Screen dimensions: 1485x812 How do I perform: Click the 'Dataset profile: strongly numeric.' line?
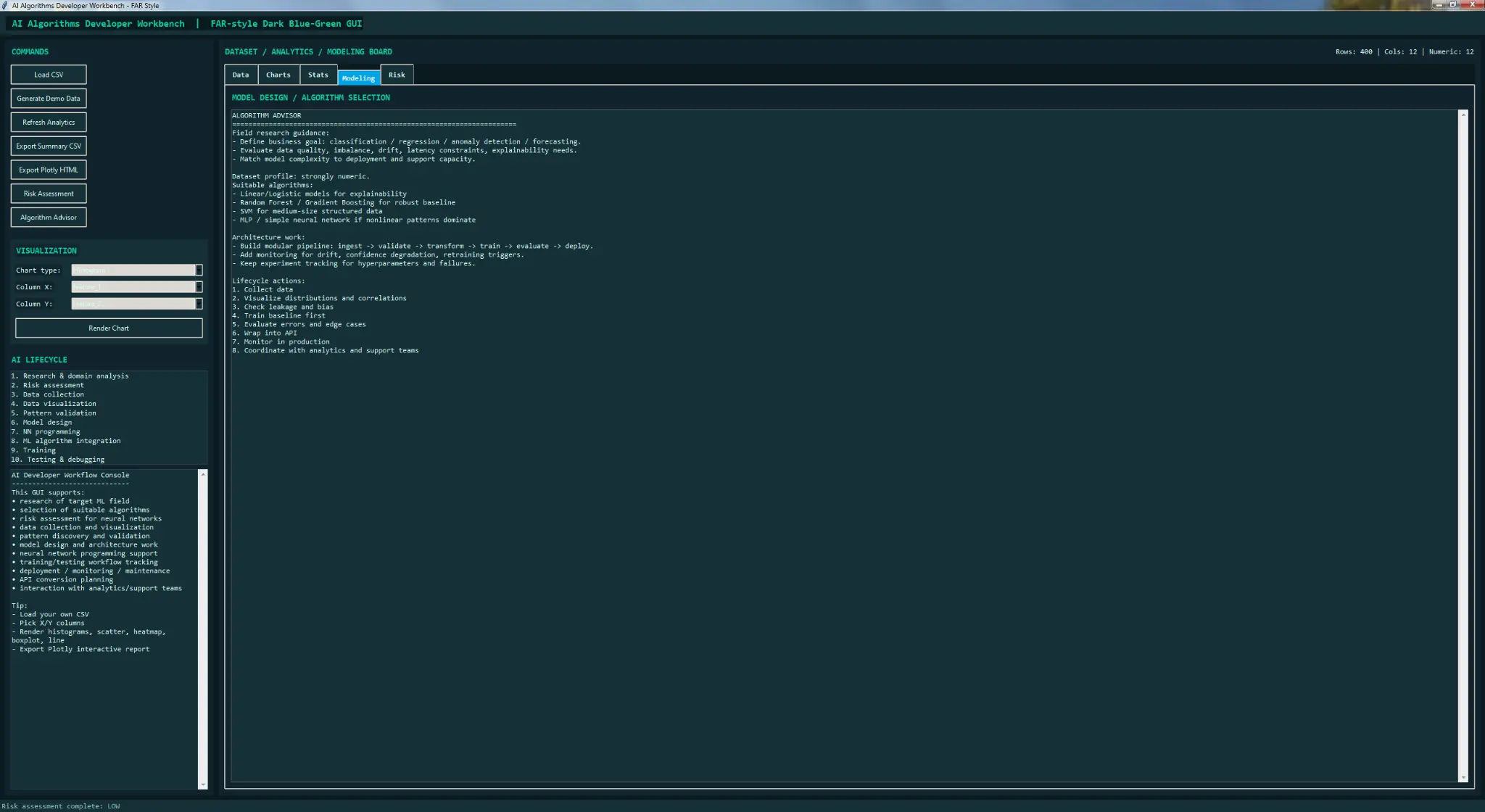pyautogui.click(x=300, y=177)
